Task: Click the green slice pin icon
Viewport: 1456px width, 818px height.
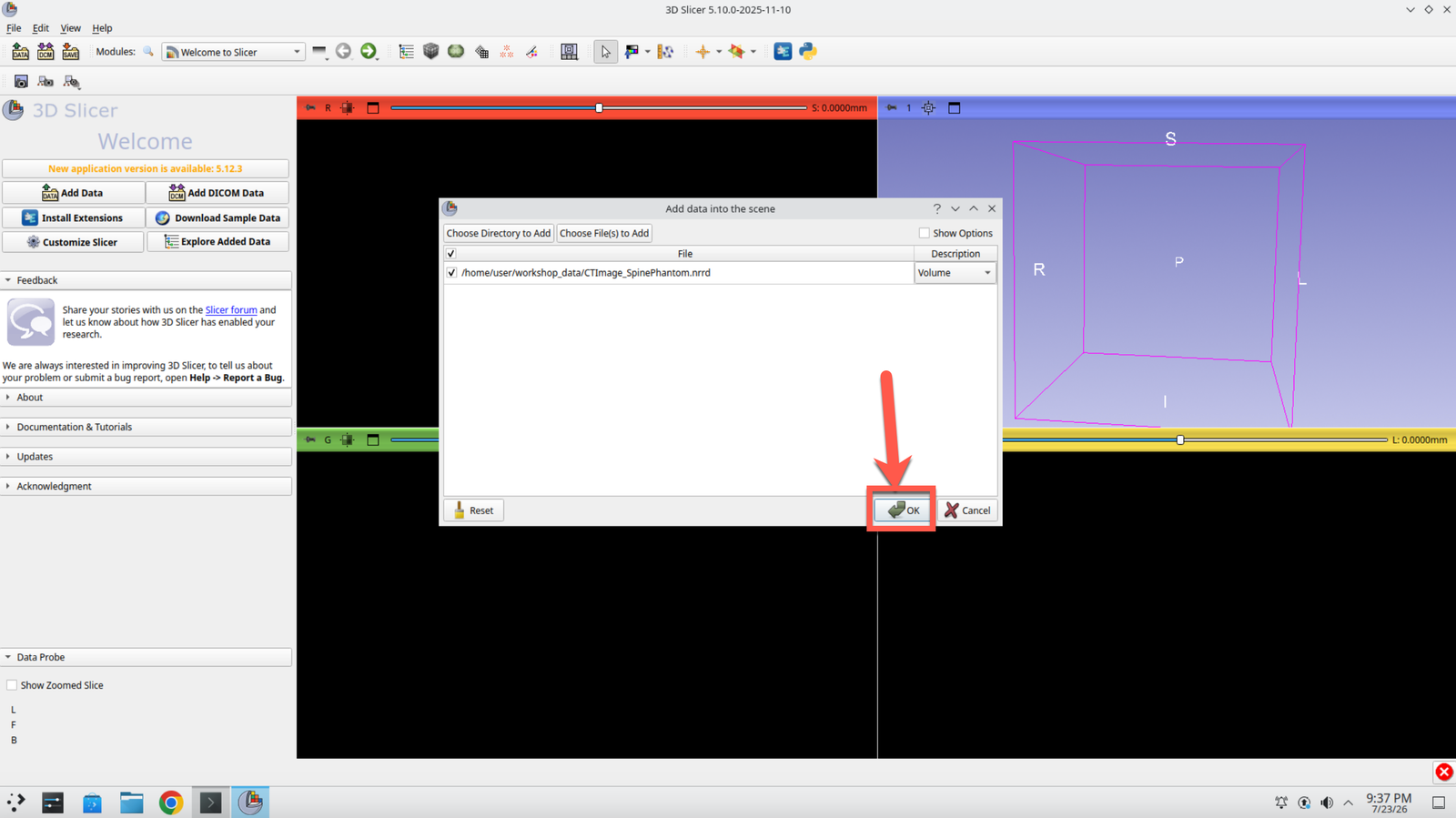Action: [x=310, y=439]
